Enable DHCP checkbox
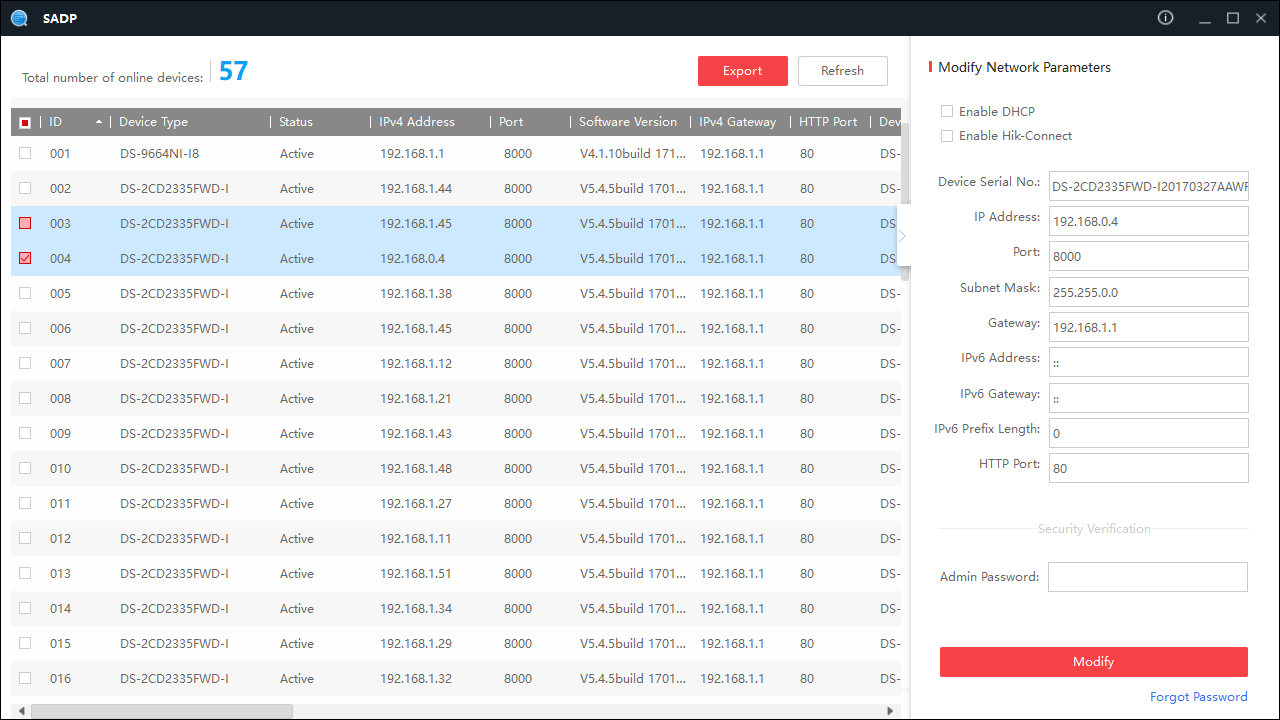The width and height of the screenshot is (1280, 720). pos(947,112)
